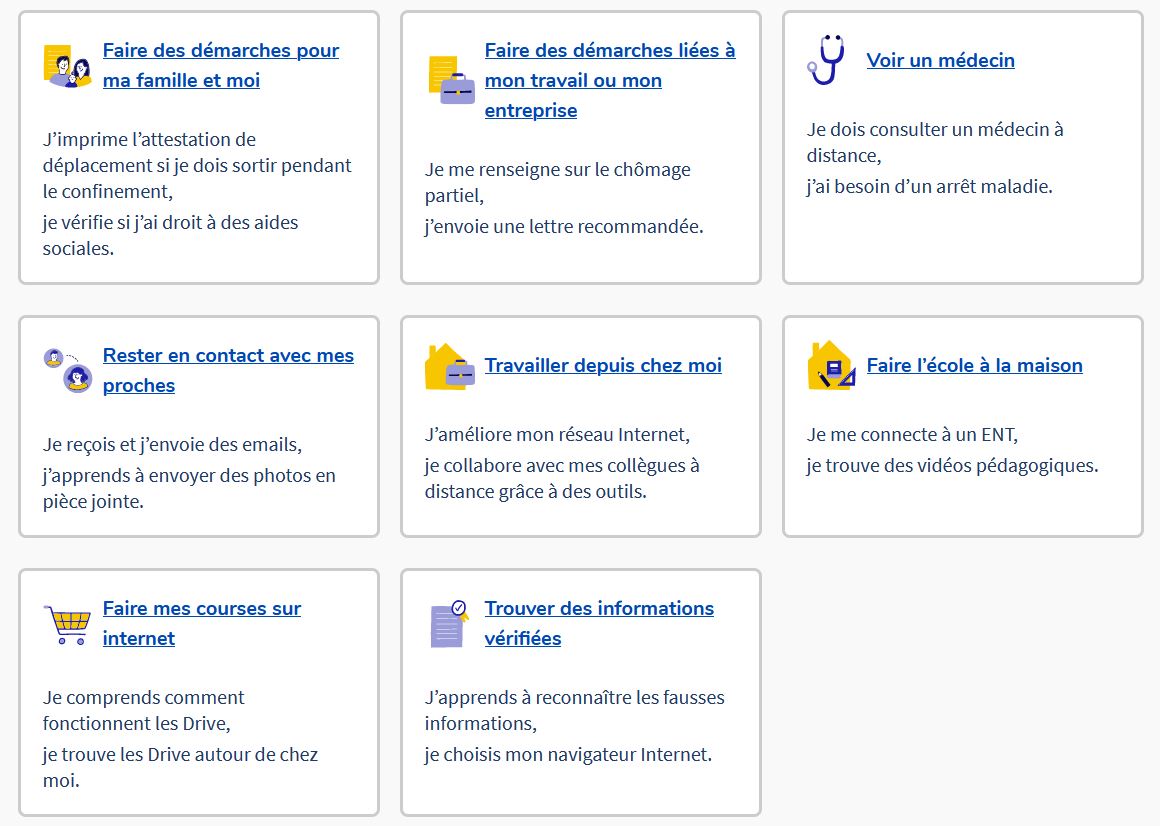
Task: Open 'Trouver des informations vérifiées' link
Action: click(x=599, y=609)
